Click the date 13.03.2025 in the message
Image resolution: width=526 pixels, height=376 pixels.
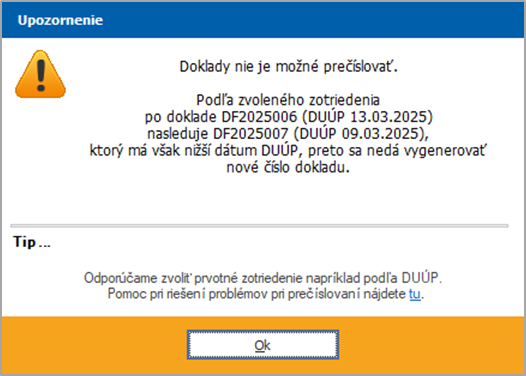tap(388, 117)
